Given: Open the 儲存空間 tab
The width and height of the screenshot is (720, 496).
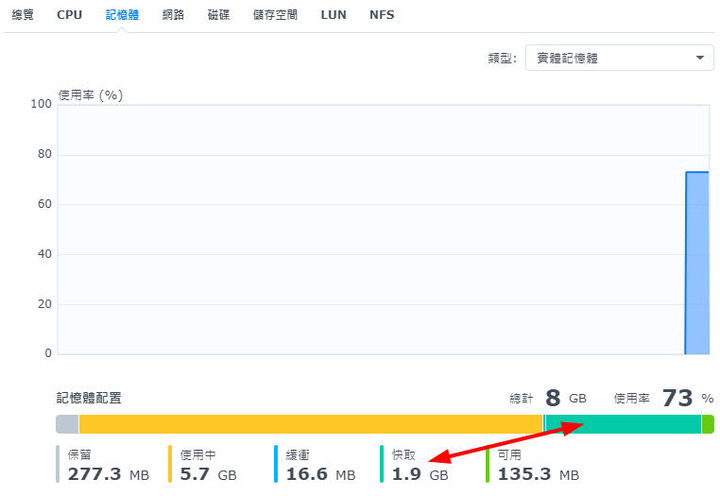Looking at the screenshot, I should point(275,15).
